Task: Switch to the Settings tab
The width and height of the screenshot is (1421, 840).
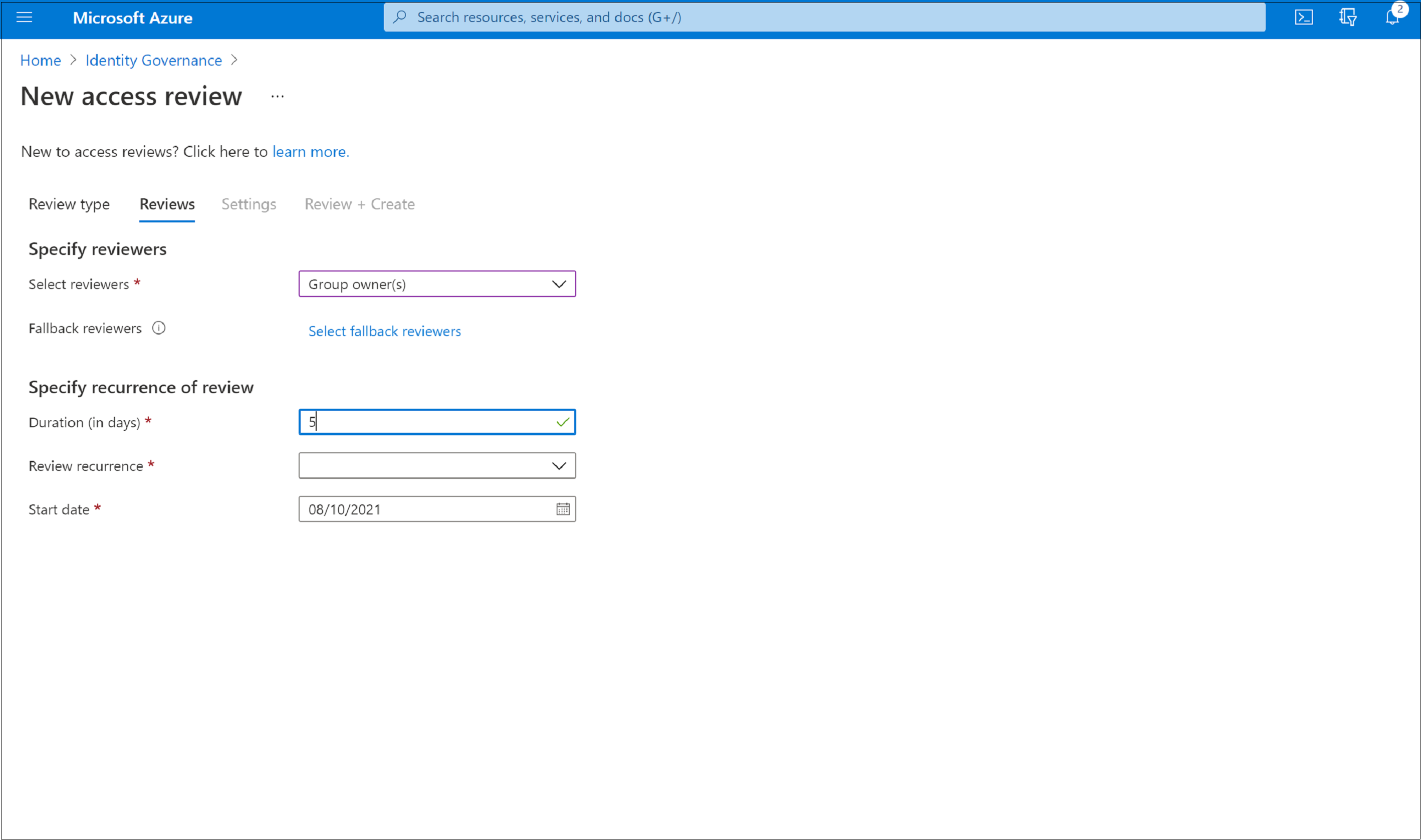Action: click(x=248, y=203)
